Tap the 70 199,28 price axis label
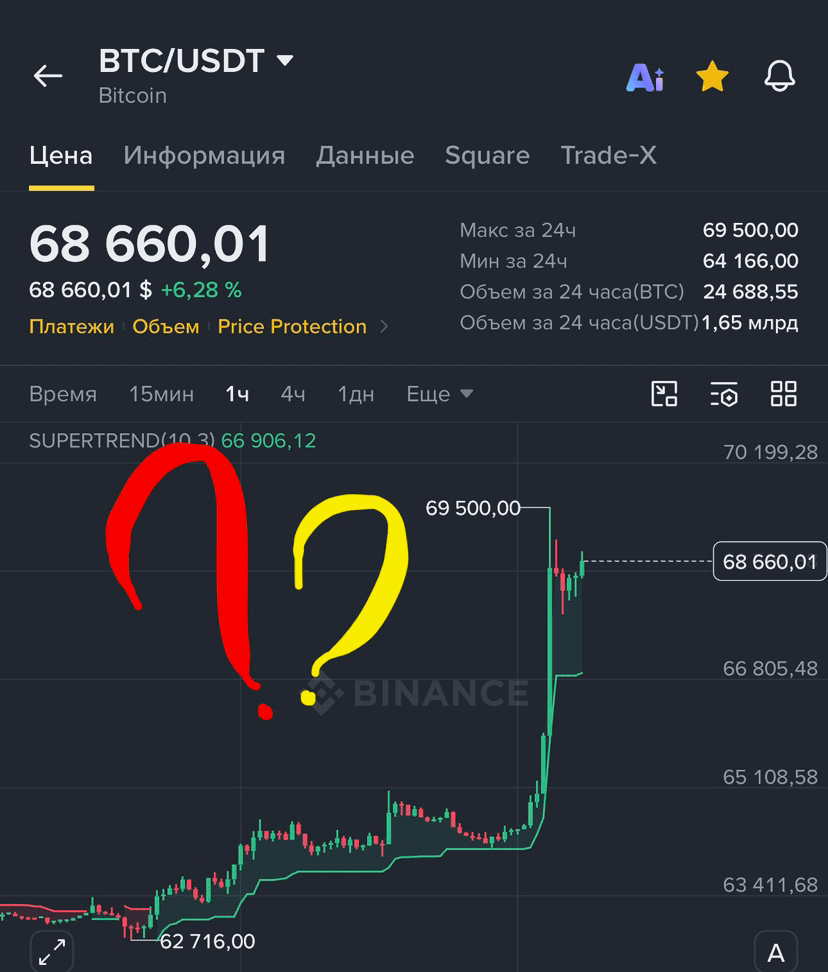Image resolution: width=828 pixels, height=972 pixels. click(x=770, y=453)
